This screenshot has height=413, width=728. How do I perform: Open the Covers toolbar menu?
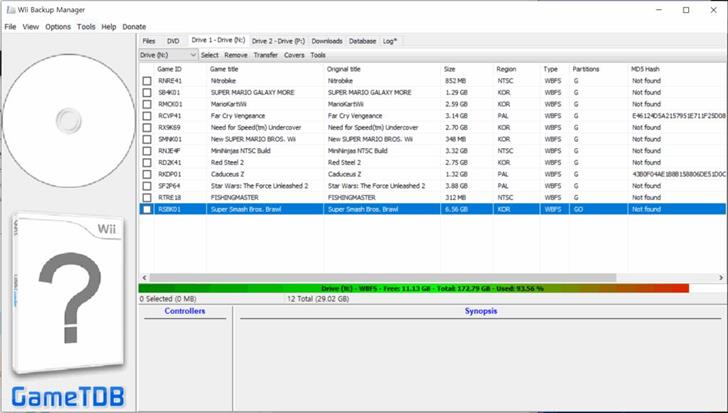click(294, 55)
